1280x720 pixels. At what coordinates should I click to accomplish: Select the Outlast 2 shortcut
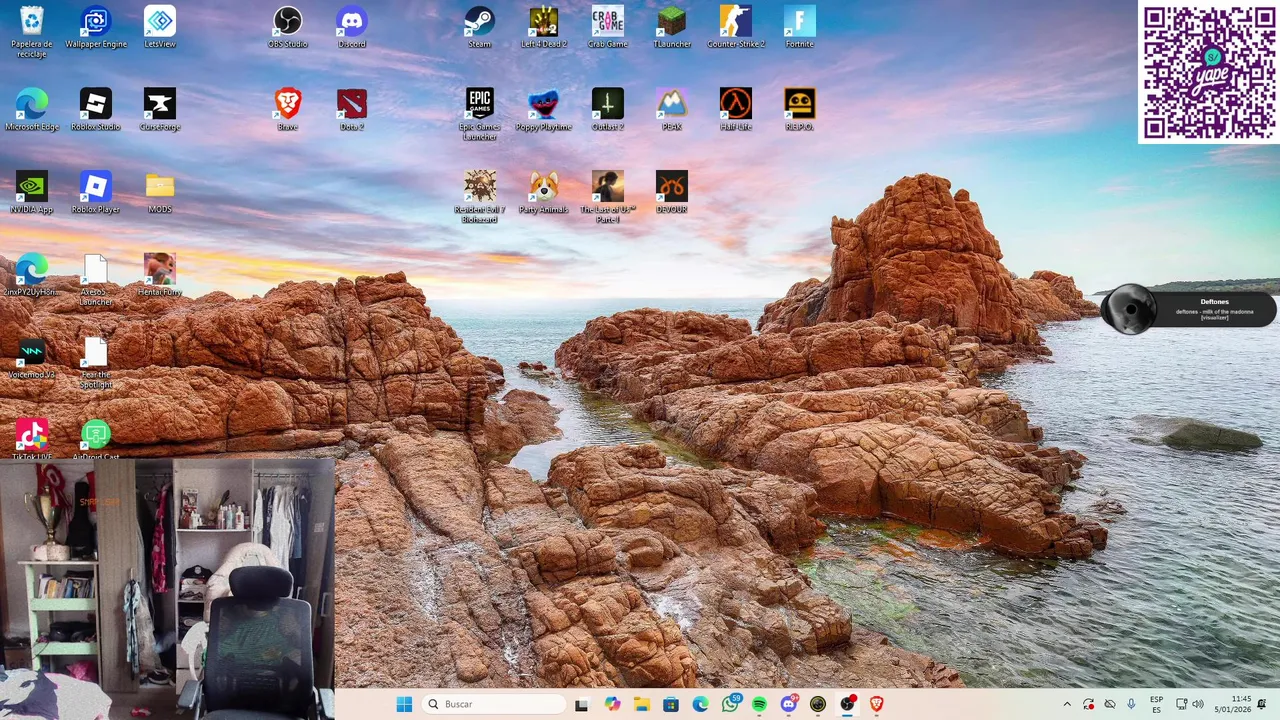pyautogui.click(x=608, y=110)
